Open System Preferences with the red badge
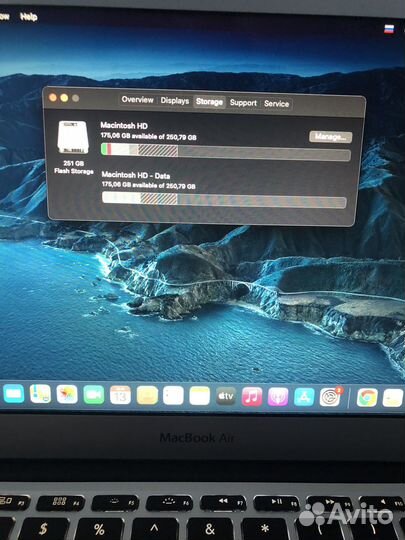This screenshot has width=405, height=540. coord(330,397)
